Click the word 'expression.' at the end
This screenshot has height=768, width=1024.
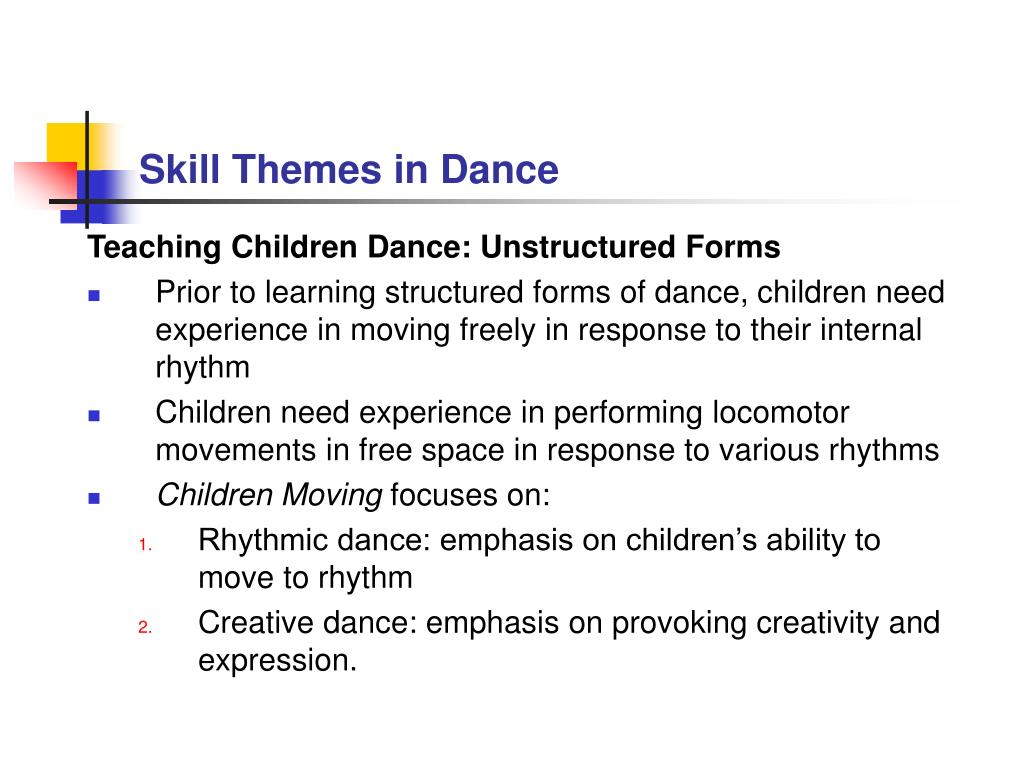(278, 661)
